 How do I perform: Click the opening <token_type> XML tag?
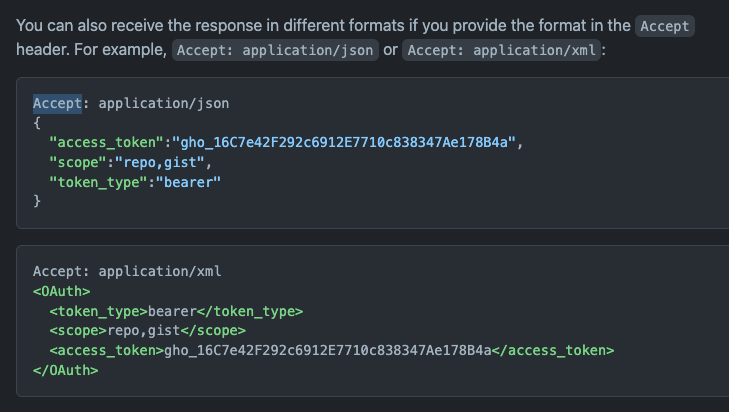coord(98,311)
